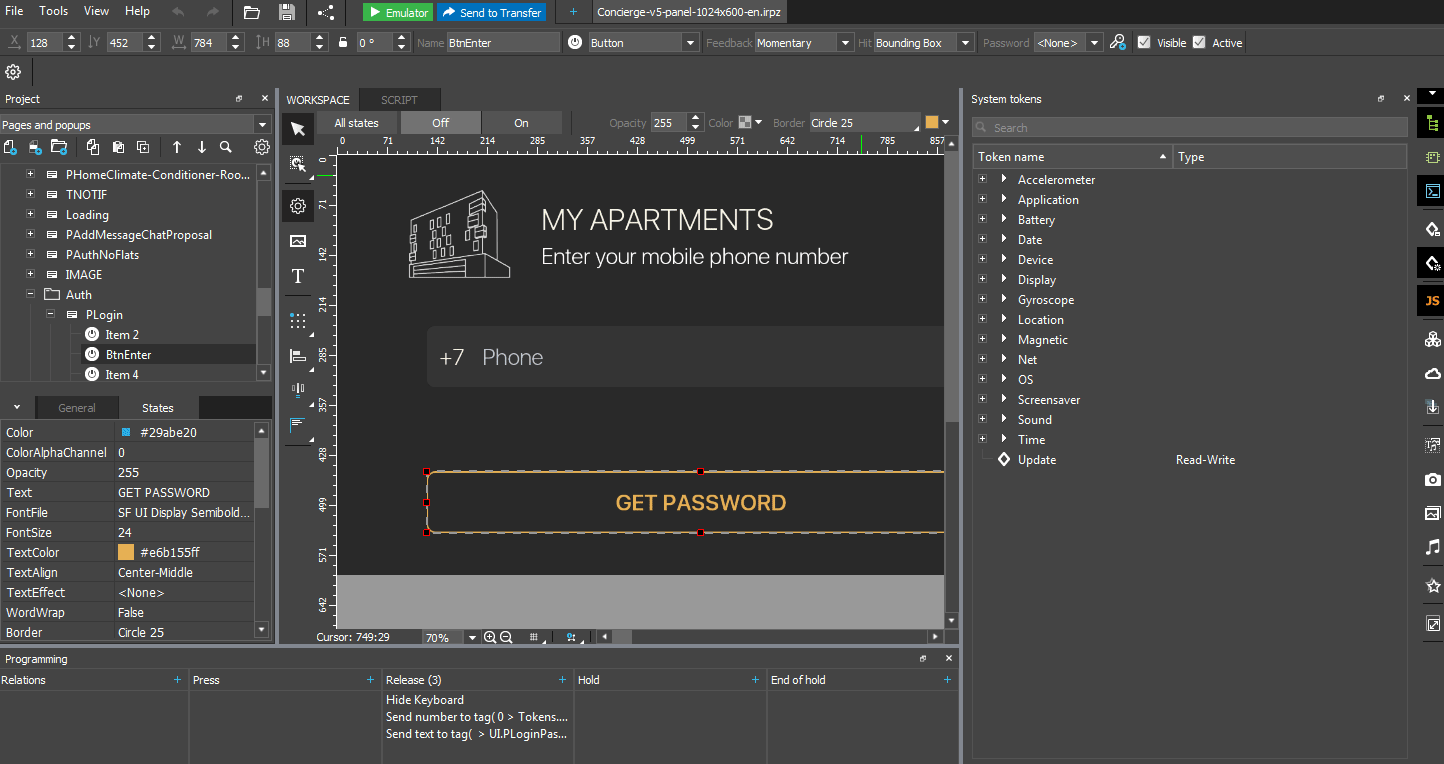This screenshot has height=764, width=1444.
Task: Uncheck the Visible checkbox
Action: pyautogui.click(x=1144, y=43)
